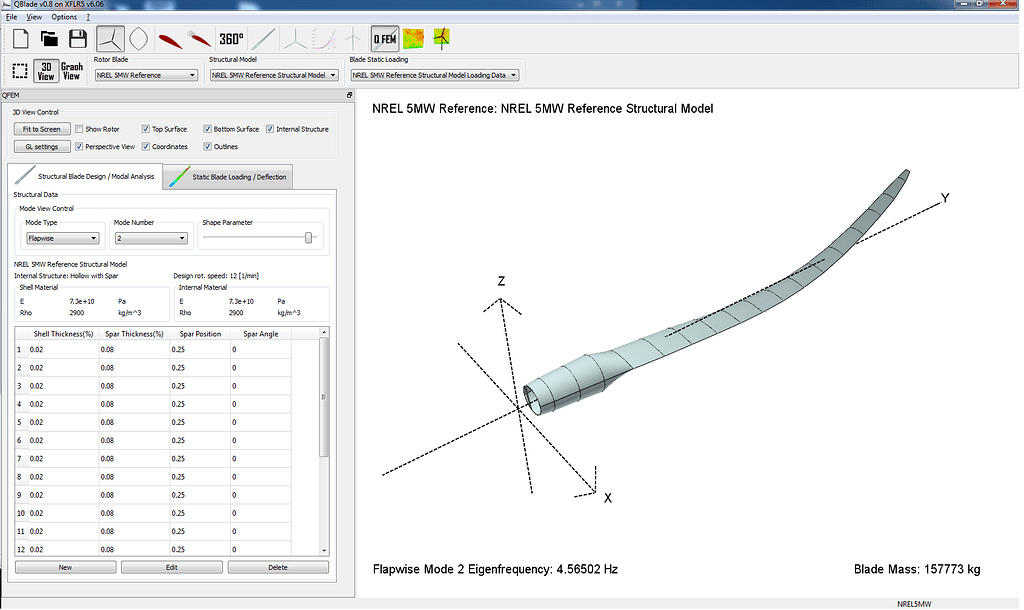Image resolution: width=1024 pixels, height=610 pixels.
Task: Uncheck the Perspective View option
Action: point(77,146)
